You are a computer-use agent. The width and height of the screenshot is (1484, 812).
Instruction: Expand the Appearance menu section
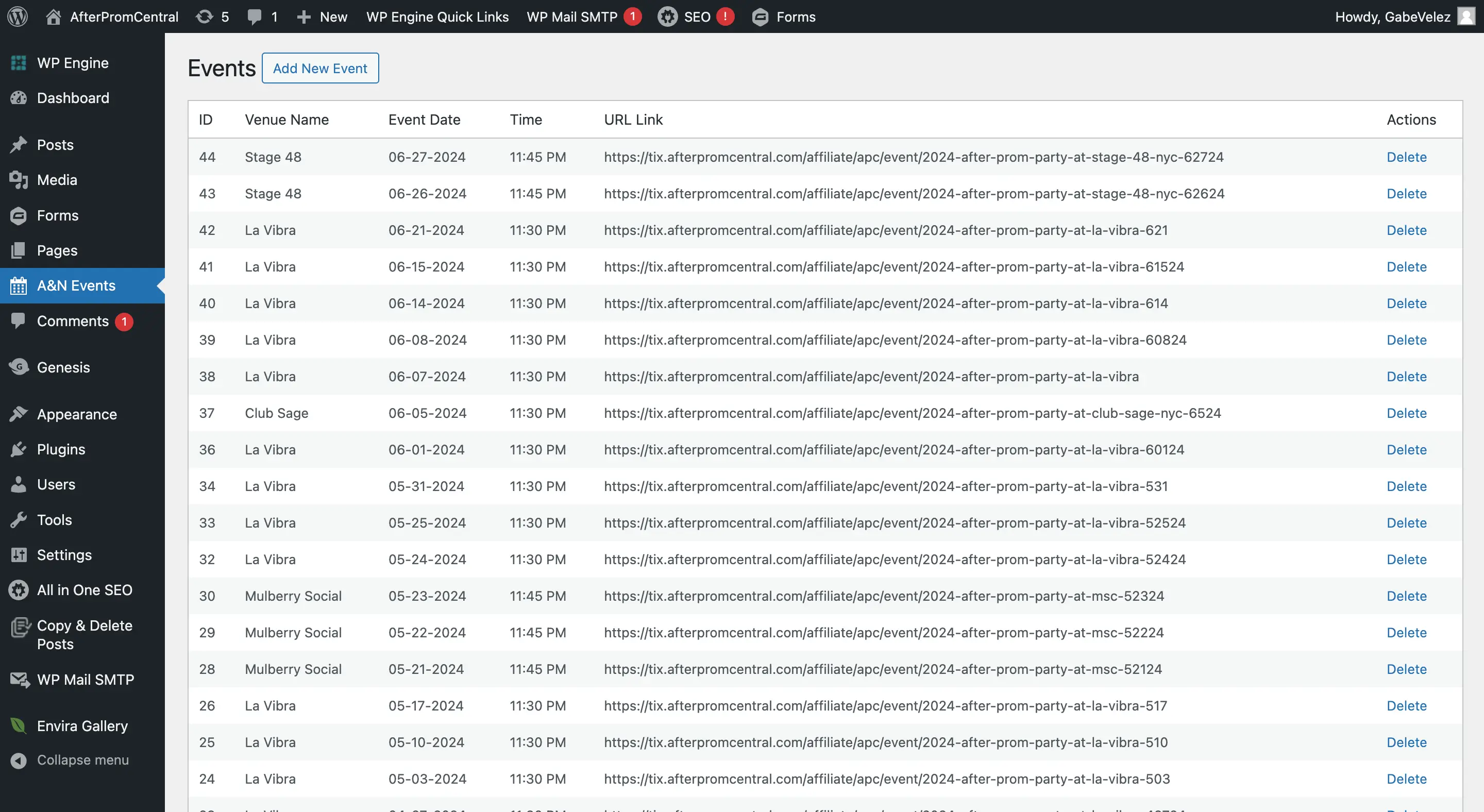pyautogui.click(x=76, y=413)
